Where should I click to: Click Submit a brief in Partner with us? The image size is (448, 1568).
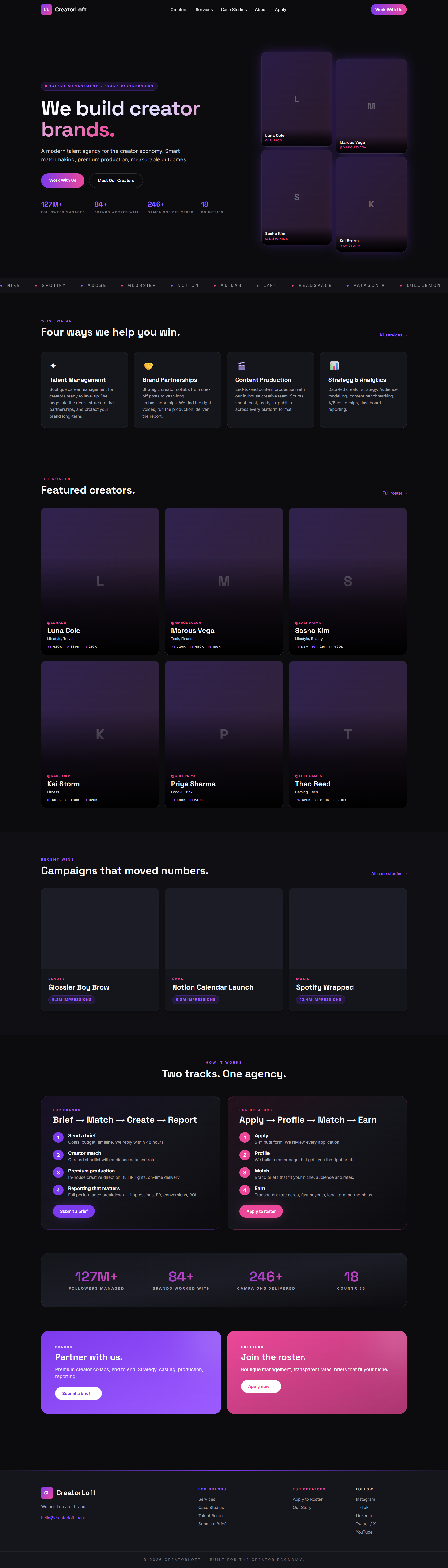[79, 1393]
